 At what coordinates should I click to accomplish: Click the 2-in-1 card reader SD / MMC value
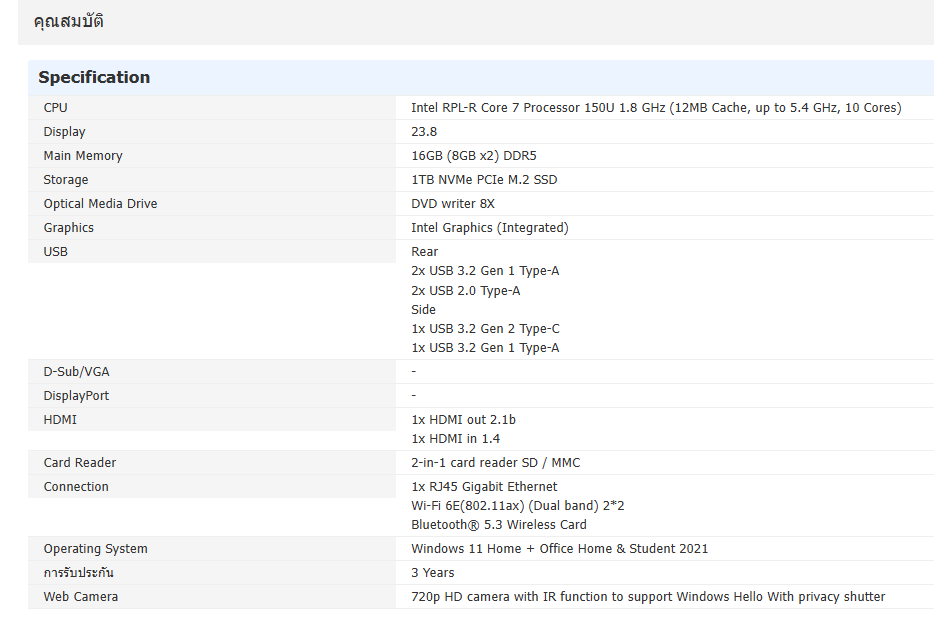pos(496,462)
